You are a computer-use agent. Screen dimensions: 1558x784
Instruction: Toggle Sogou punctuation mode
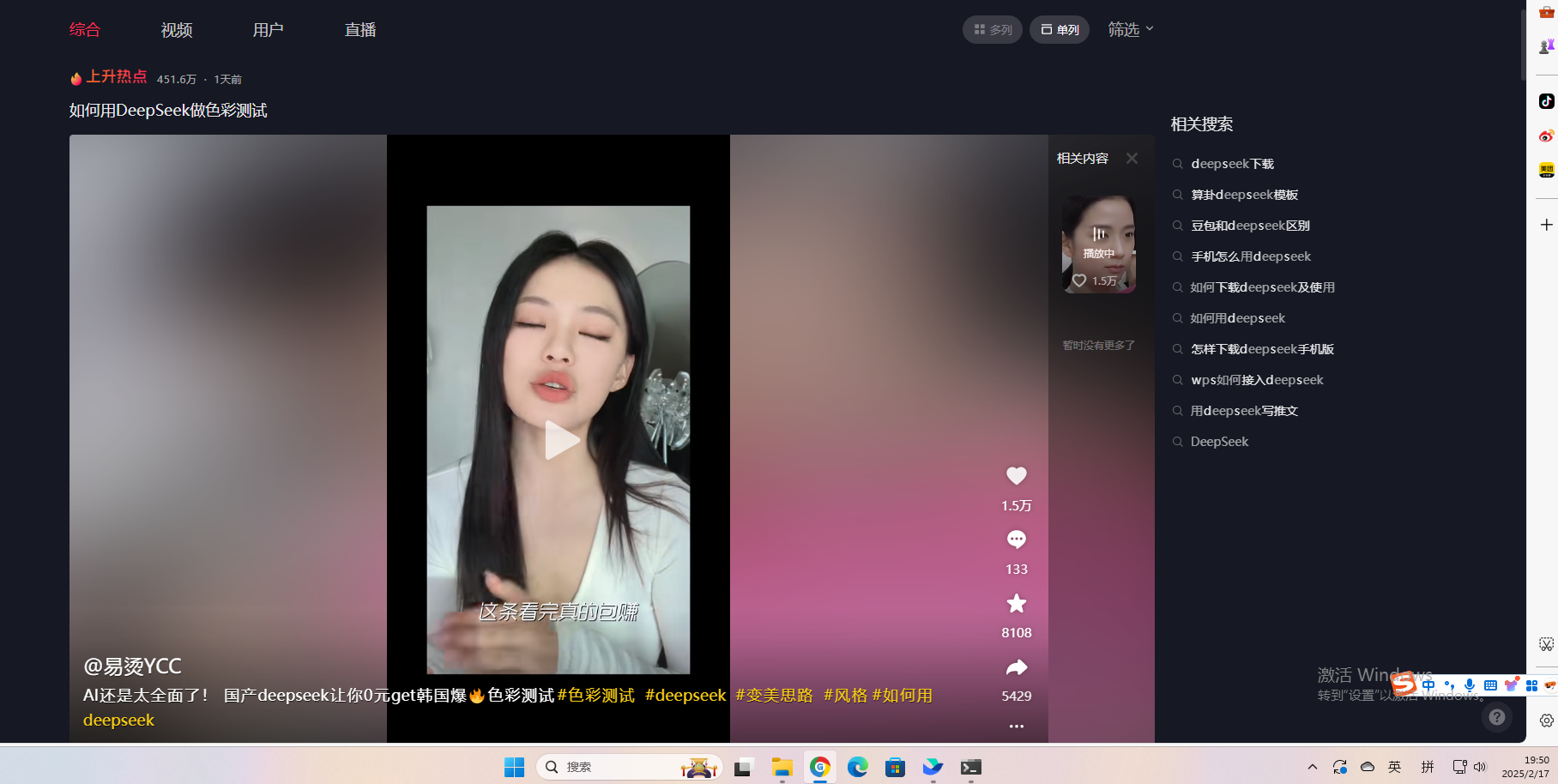(x=1449, y=685)
